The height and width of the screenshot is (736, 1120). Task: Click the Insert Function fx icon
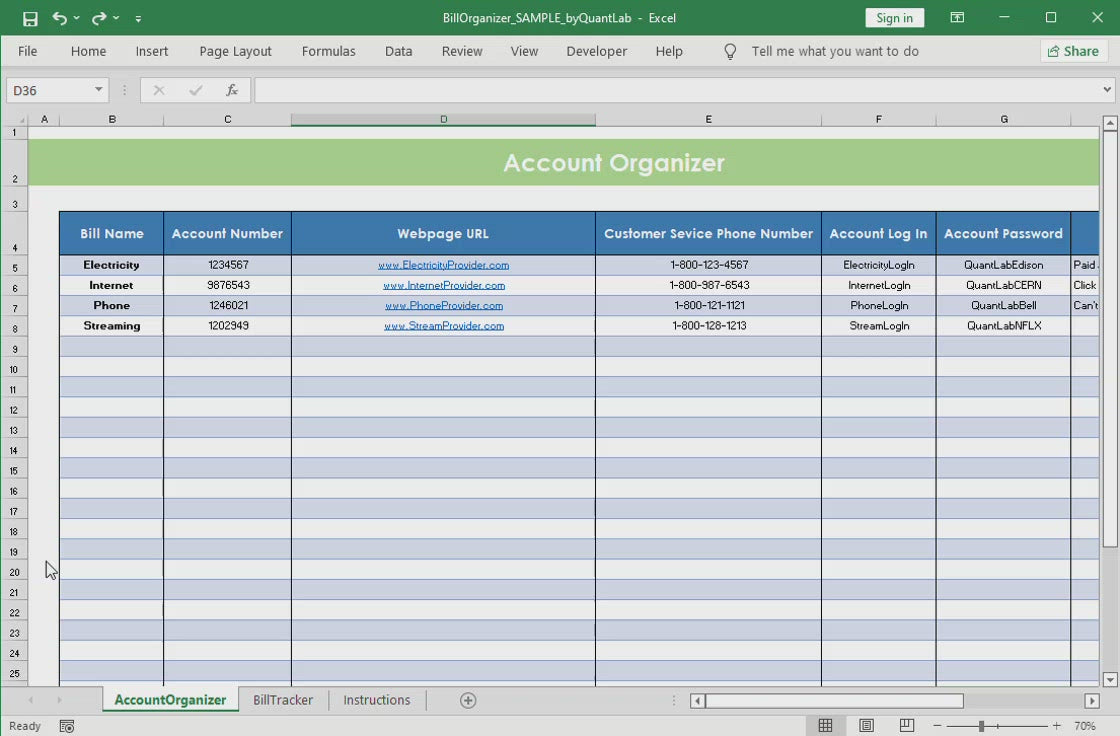point(231,90)
